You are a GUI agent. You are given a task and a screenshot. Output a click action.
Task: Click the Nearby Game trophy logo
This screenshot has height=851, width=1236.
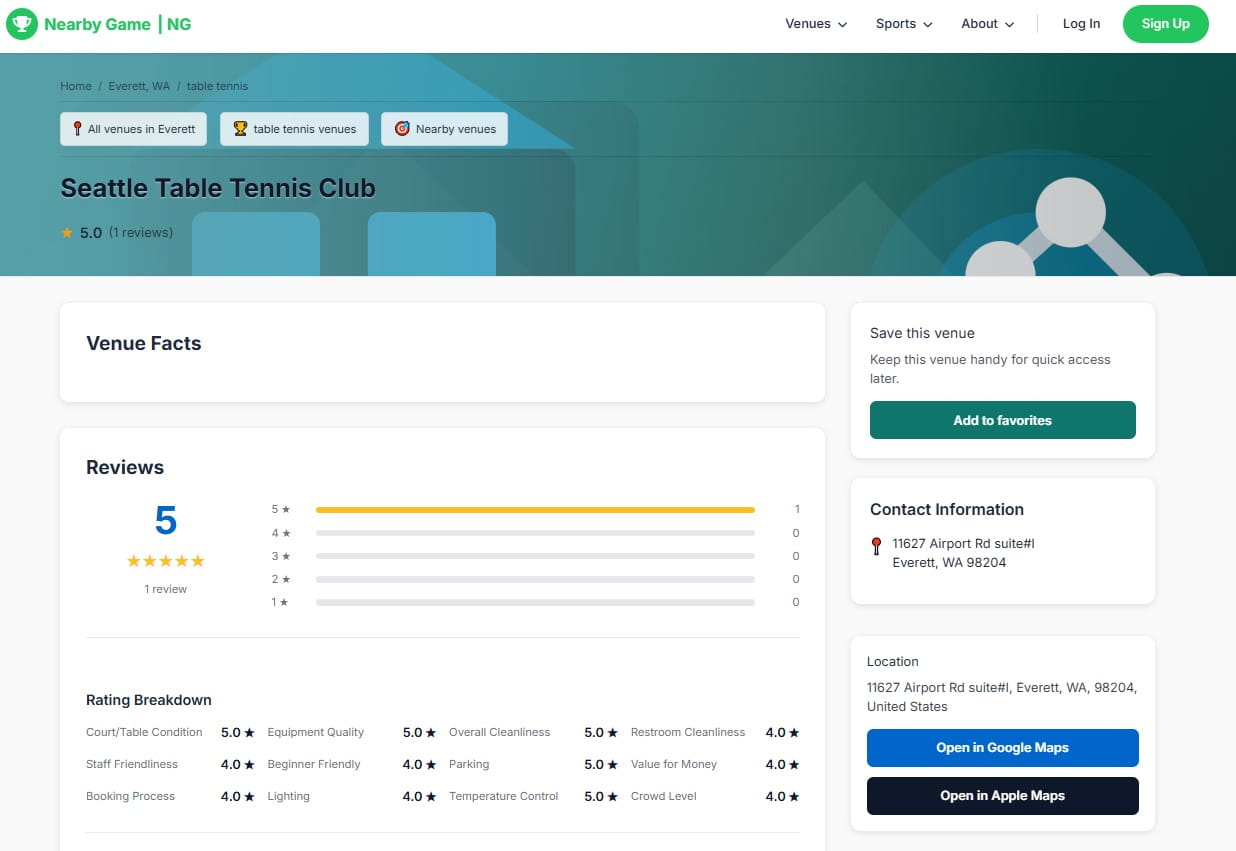(x=22, y=23)
